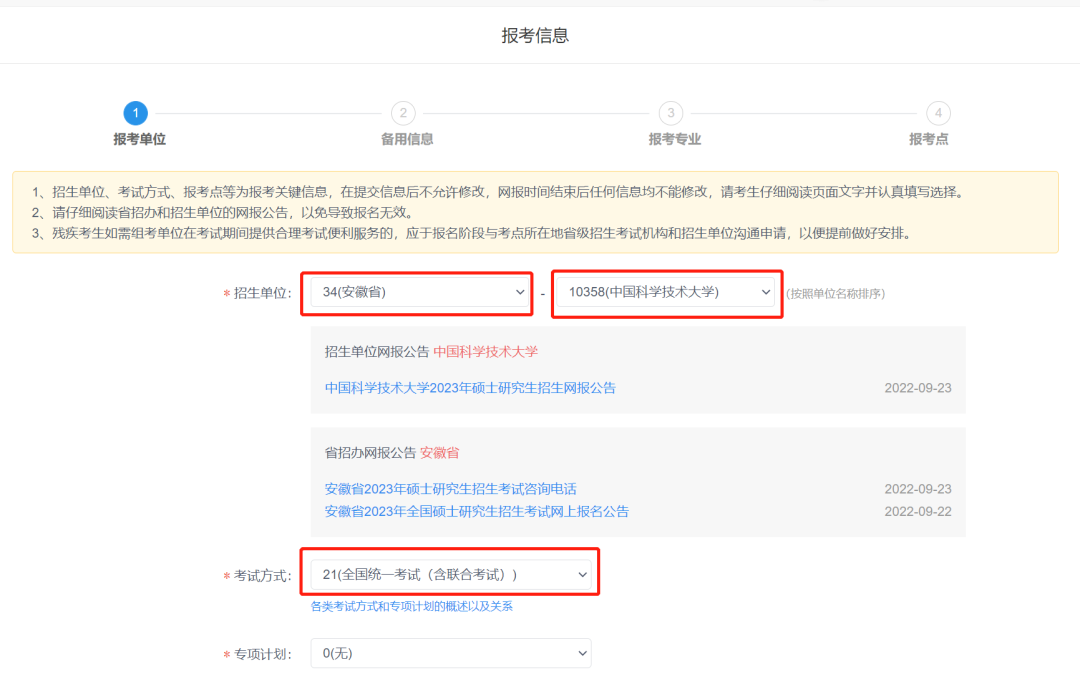This screenshot has width=1080, height=695.
Task: Click the 报考信息 page heading
Action: [x=535, y=36]
